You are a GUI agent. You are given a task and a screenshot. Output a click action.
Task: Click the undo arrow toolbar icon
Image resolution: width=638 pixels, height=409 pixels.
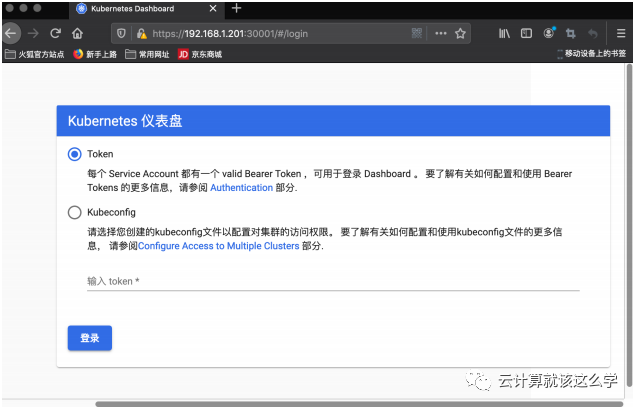(x=593, y=33)
